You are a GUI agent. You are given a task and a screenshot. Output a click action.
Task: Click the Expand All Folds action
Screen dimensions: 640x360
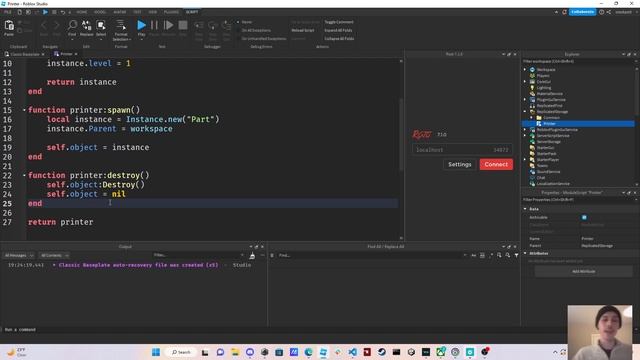(x=338, y=30)
